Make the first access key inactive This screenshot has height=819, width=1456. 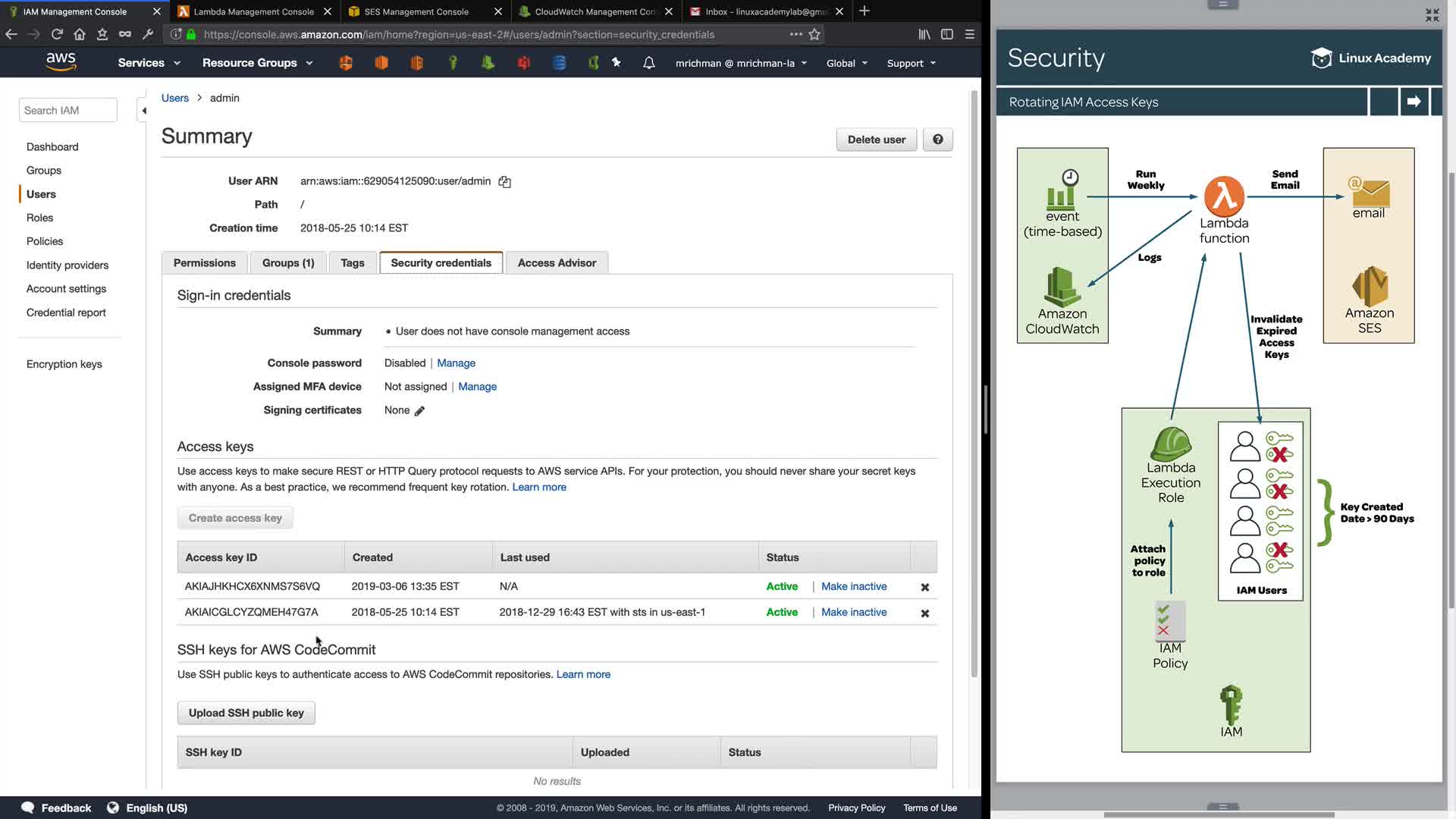tap(853, 586)
